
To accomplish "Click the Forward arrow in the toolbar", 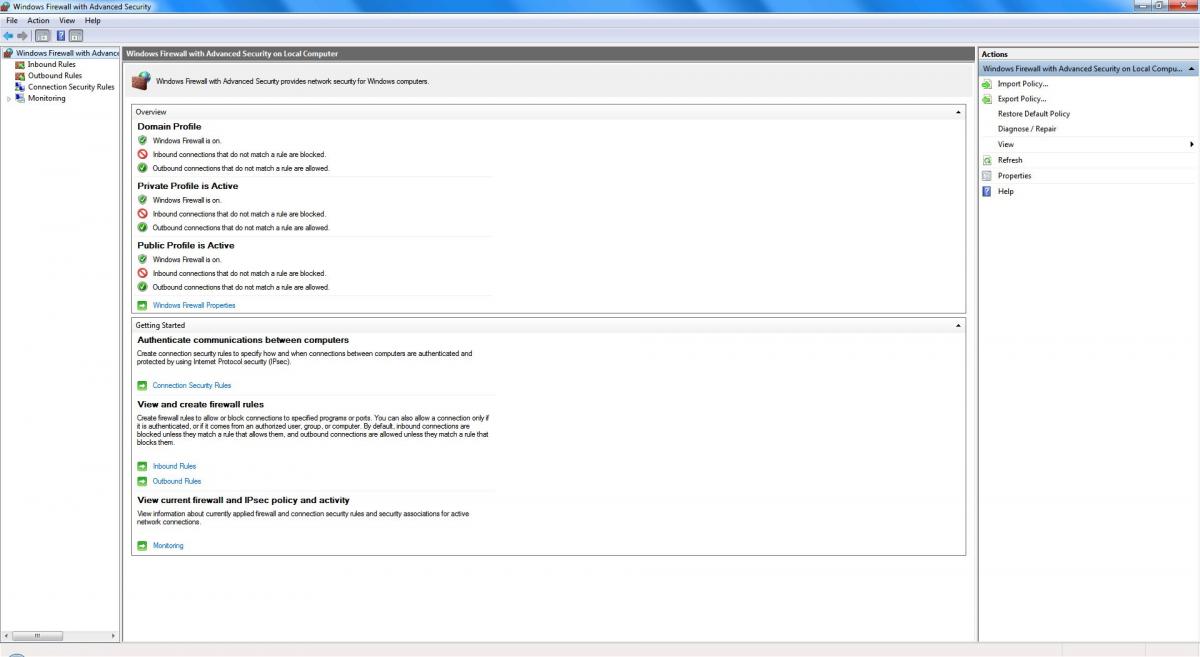I will tap(22, 35).
